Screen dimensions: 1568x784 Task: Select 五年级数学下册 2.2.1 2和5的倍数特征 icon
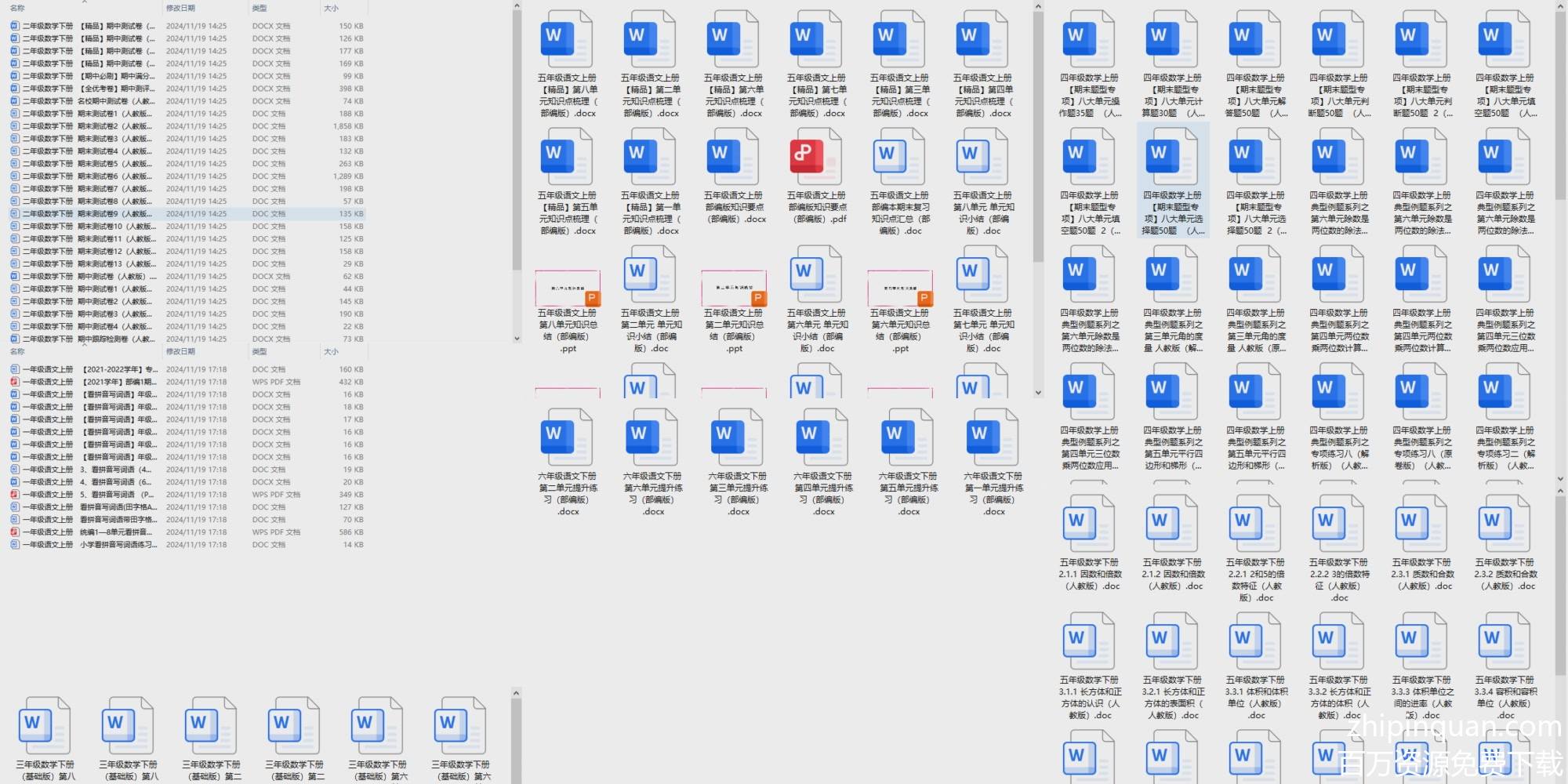pos(1255,523)
